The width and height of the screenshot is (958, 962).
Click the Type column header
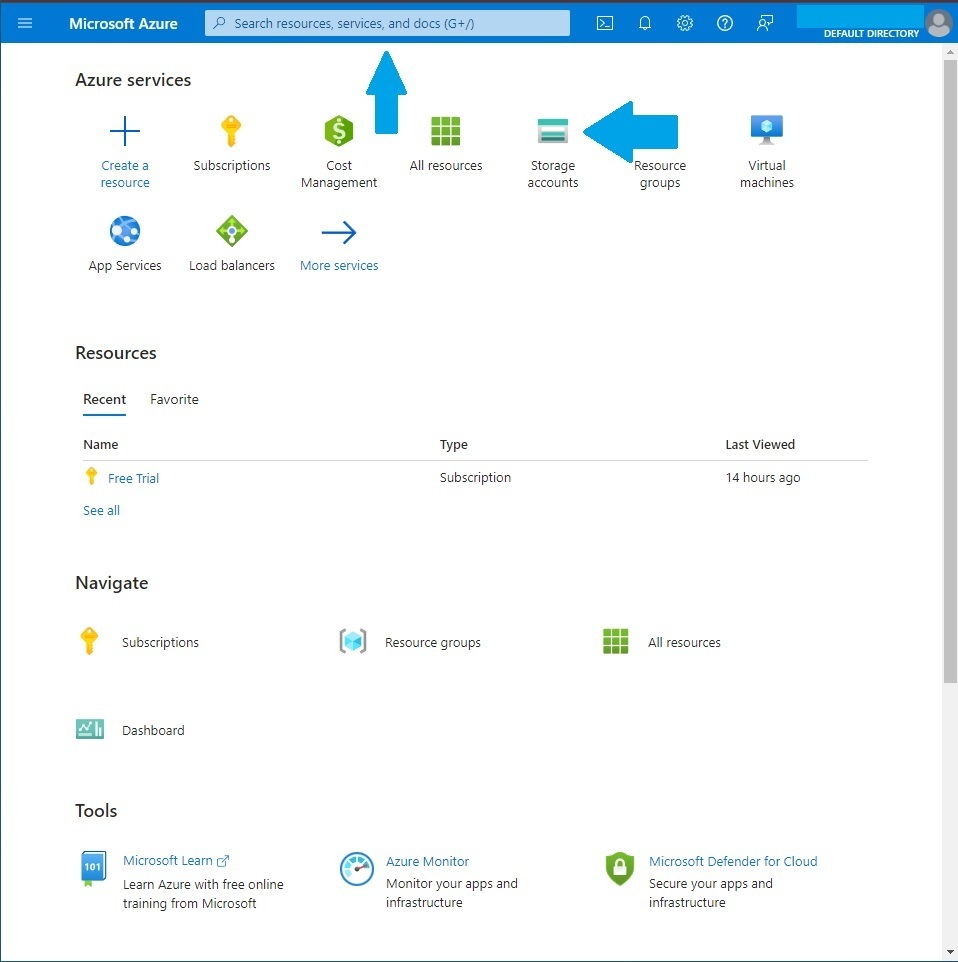point(454,444)
